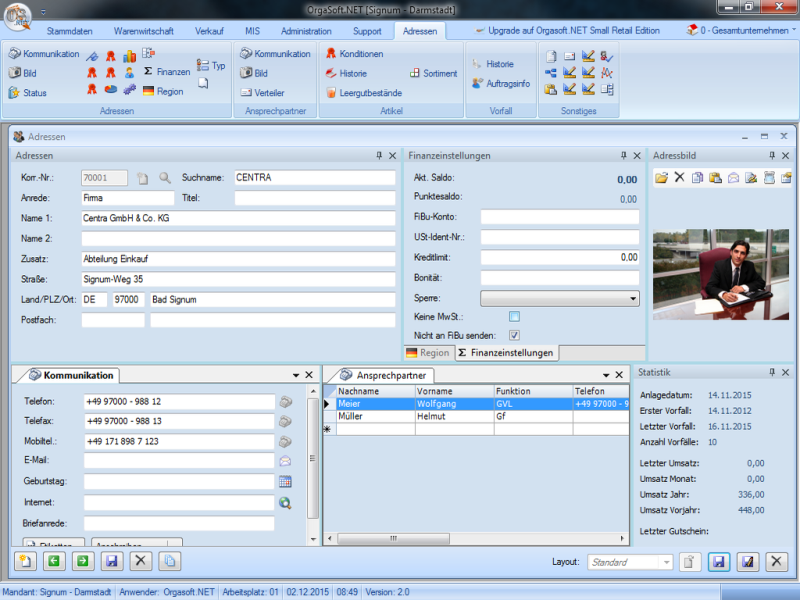Viewport: 800px width, 600px height.
Task: Click the green next record arrow
Action: [82, 562]
